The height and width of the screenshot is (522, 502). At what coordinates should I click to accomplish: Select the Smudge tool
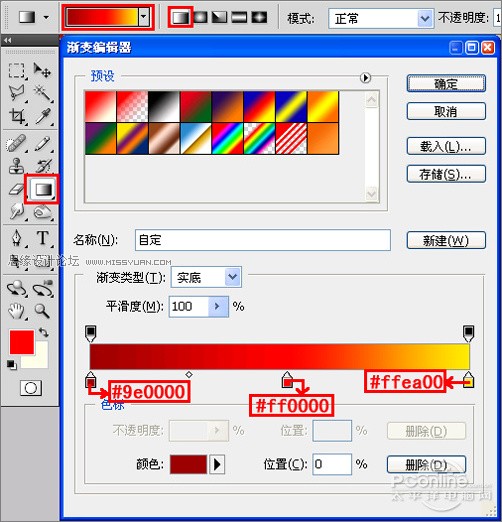point(16,211)
